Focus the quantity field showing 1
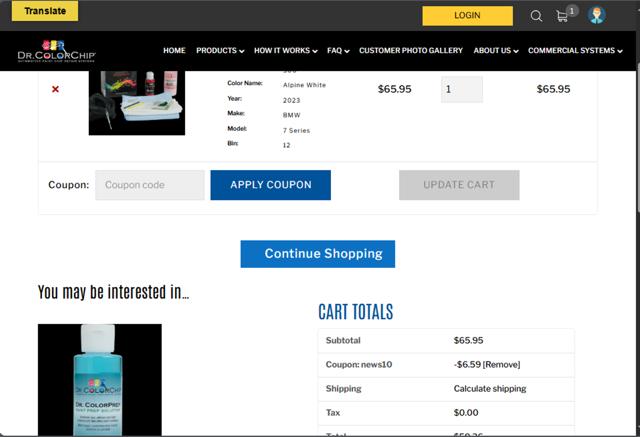This screenshot has width=640, height=437. point(462,89)
